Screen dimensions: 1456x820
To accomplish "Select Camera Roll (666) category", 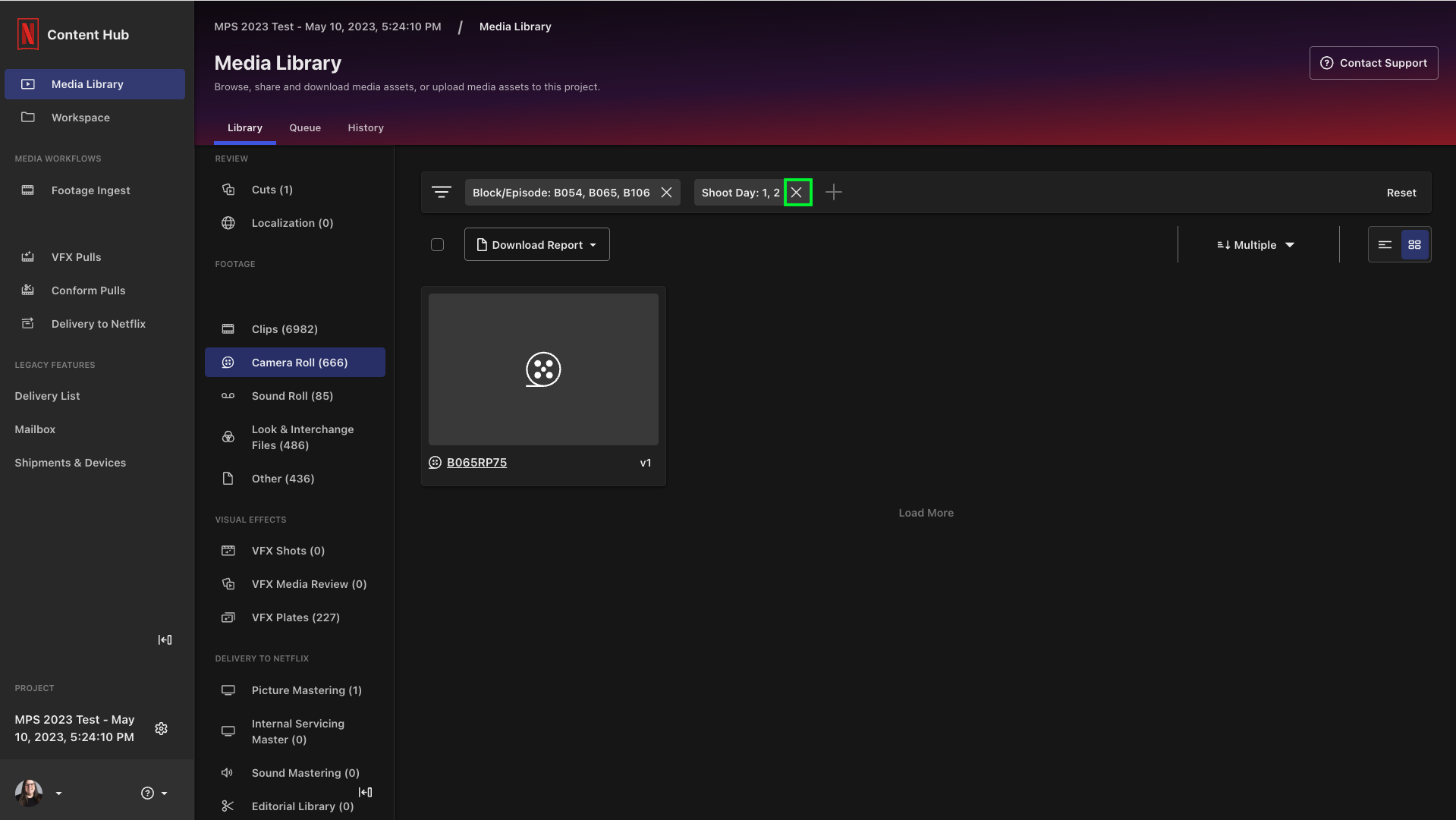I will click(295, 363).
